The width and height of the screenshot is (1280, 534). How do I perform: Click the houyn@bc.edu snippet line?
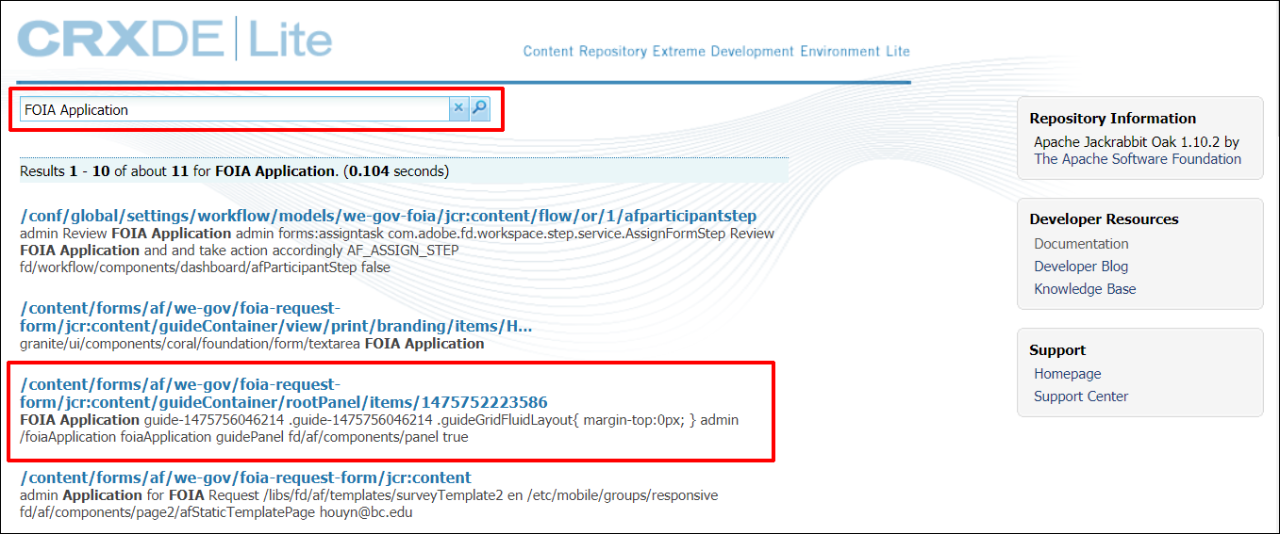click(216, 512)
